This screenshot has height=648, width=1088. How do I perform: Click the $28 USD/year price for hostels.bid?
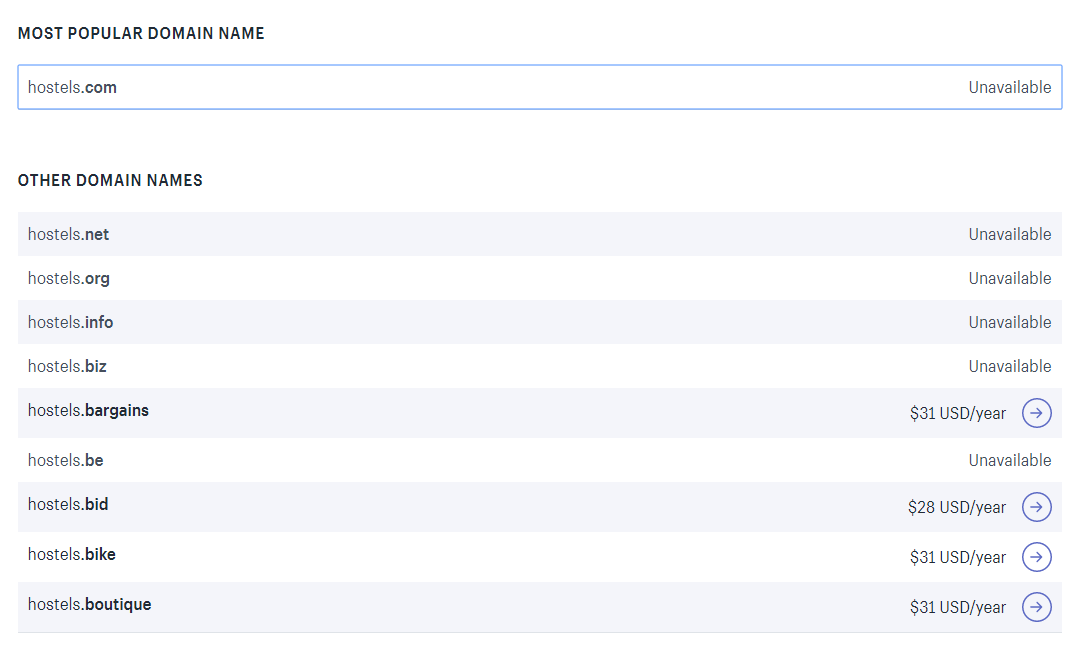click(957, 507)
